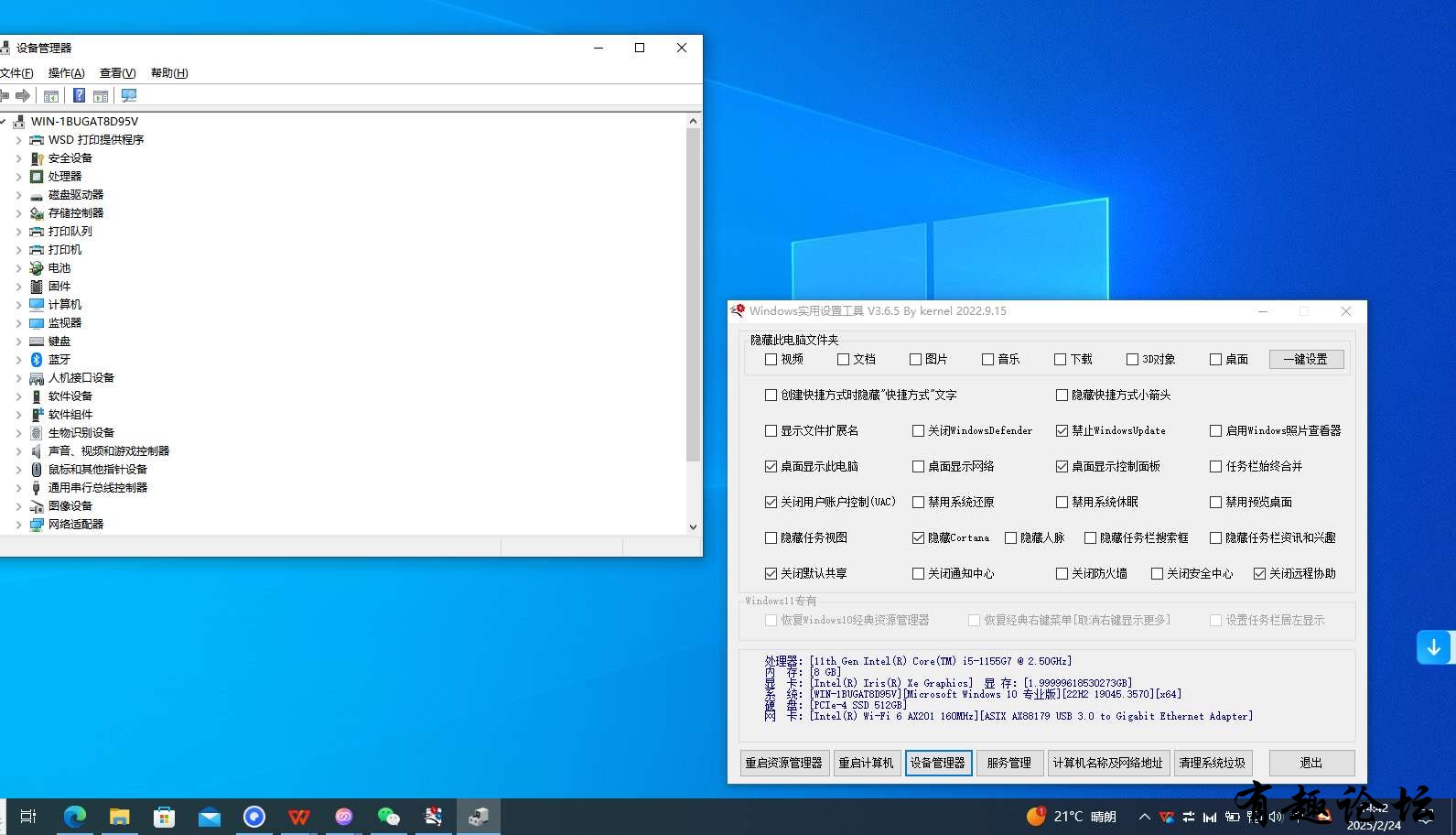Click Device Manager scrollbar down arrow
The width and height of the screenshot is (1456, 835).
(693, 526)
